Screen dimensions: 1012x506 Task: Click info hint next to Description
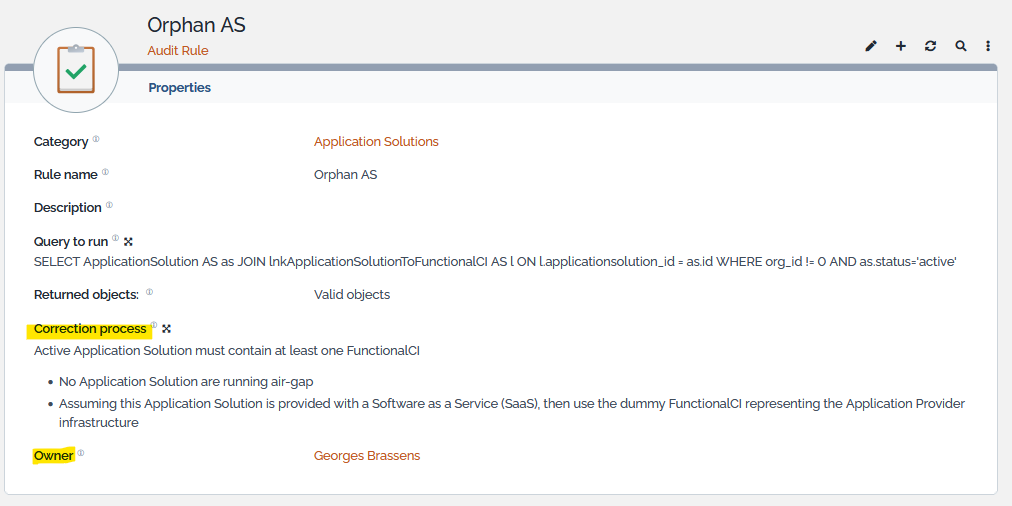109,205
